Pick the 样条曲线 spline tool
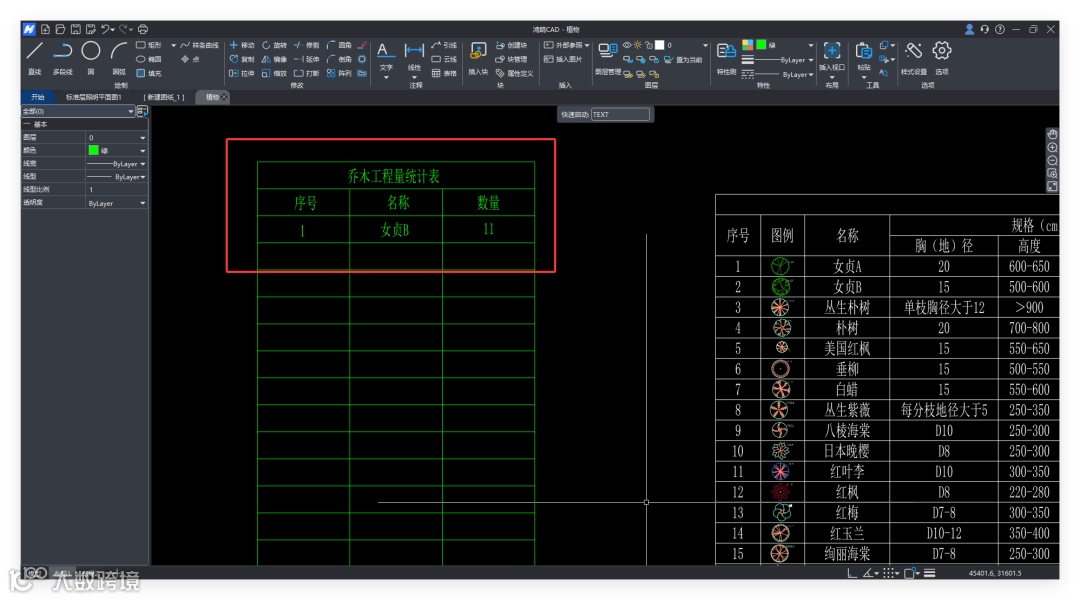The image size is (1080, 600). tap(199, 45)
